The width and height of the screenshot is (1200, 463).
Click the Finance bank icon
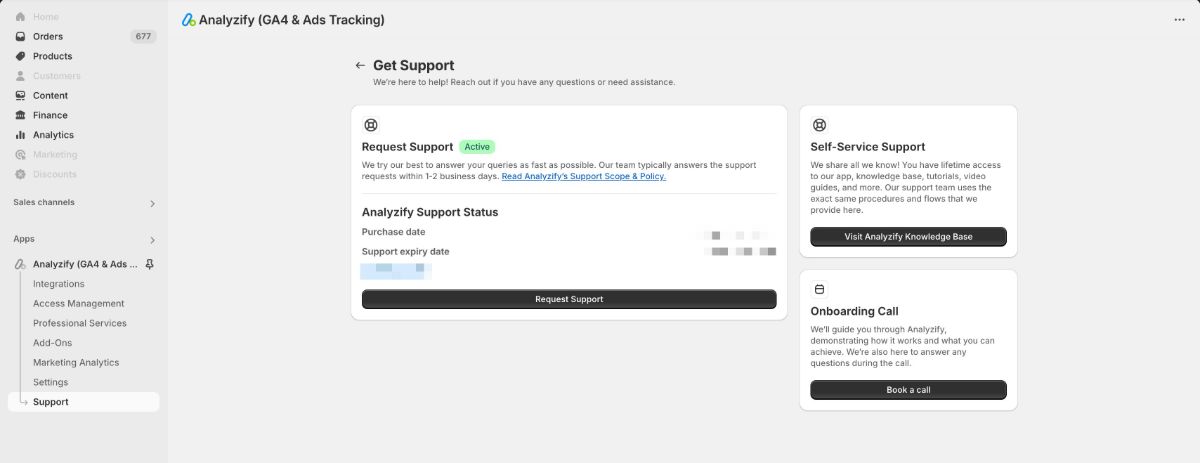(21, 115)
